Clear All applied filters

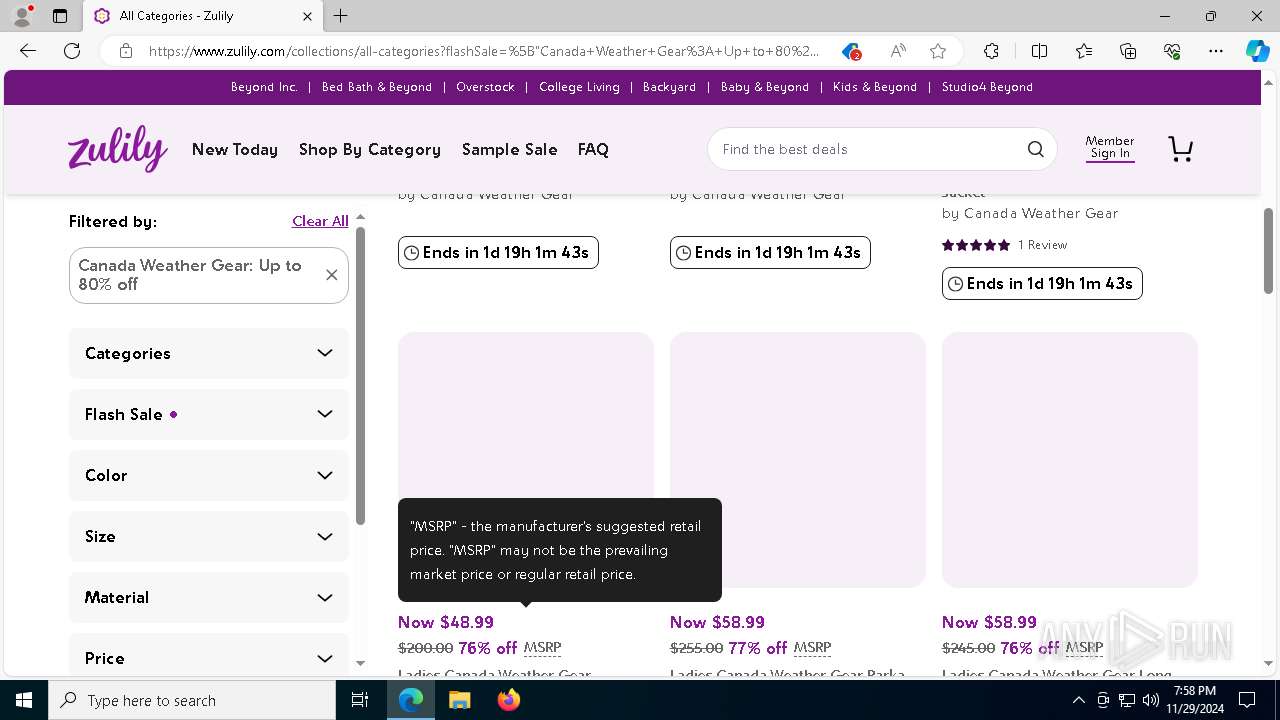tap(320, 221)
